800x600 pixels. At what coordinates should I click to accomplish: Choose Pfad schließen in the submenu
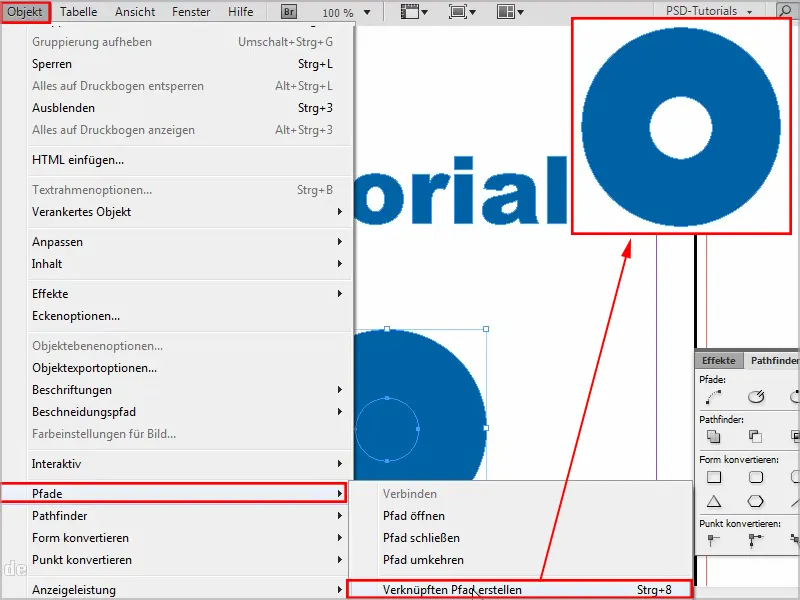tap(520, 538)
